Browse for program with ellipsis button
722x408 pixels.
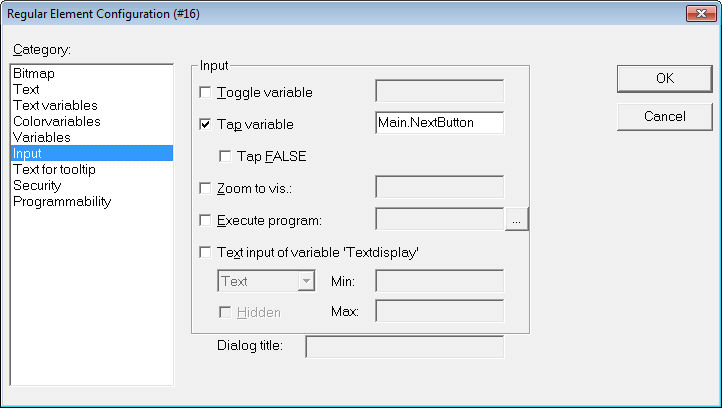pos(517,220)
